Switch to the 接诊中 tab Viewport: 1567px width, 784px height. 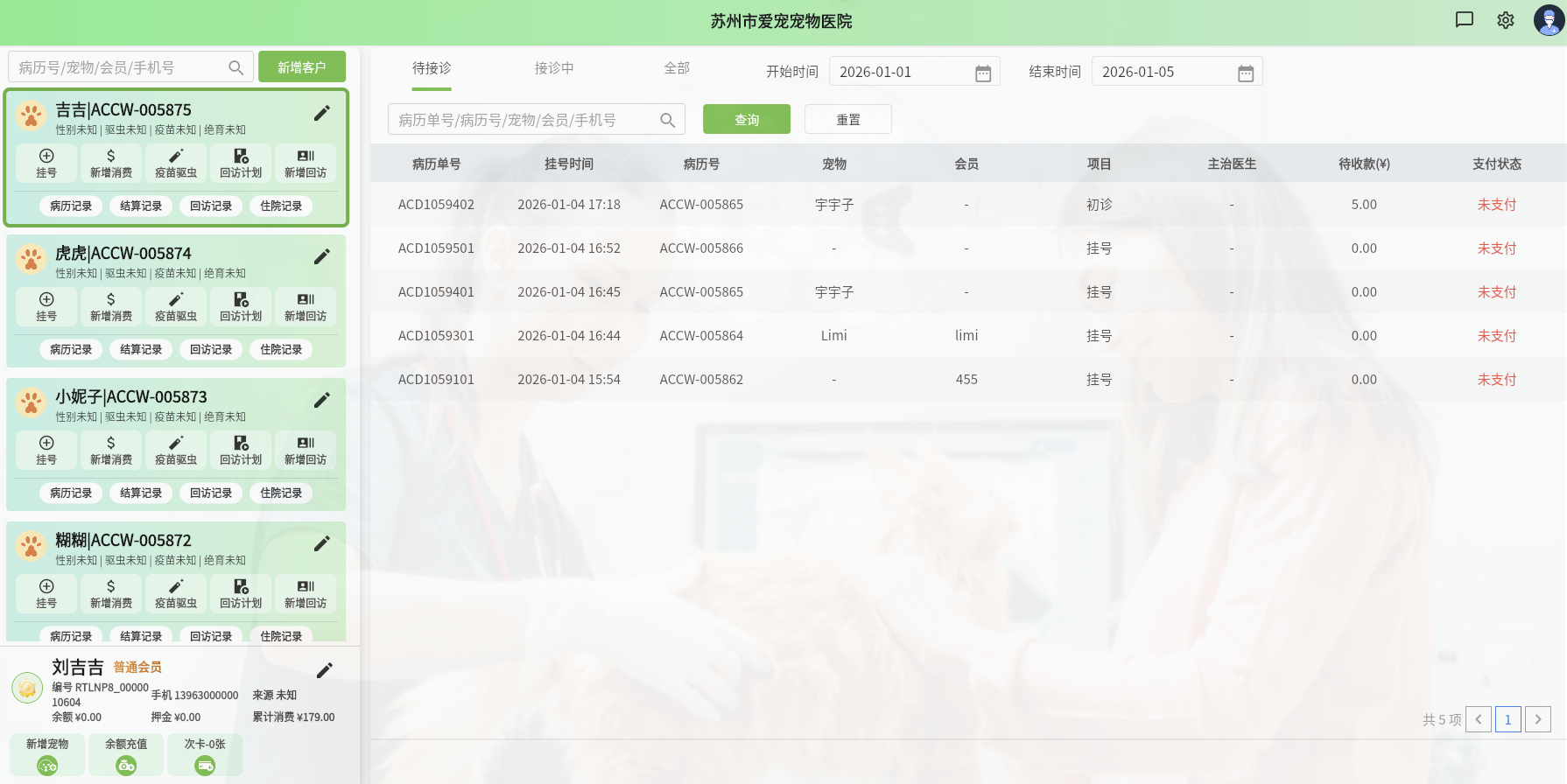[554, 68]
